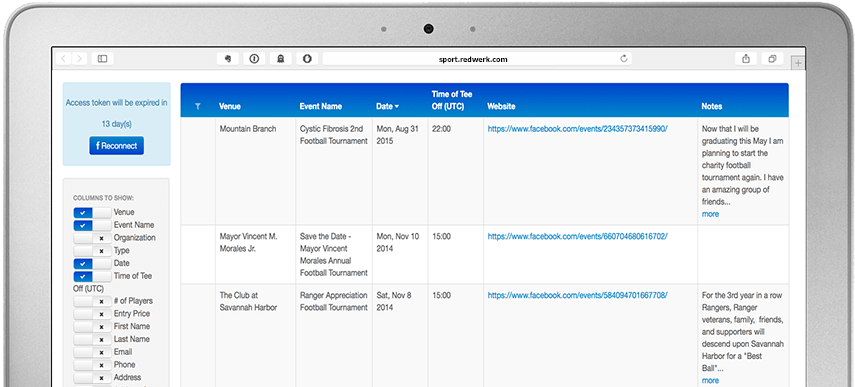Sort by the Venue column header

click(x=230, y=106)
